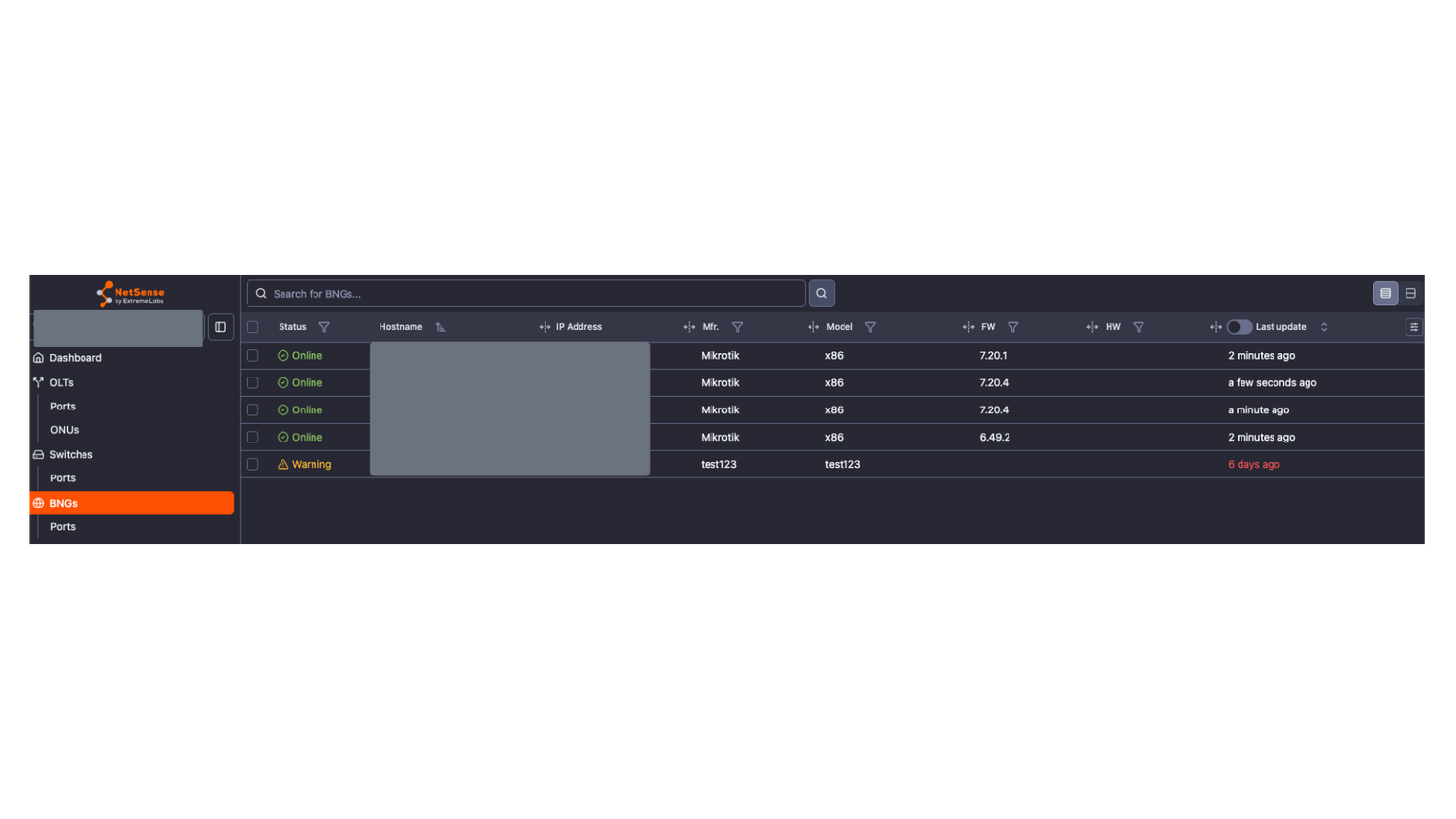The height and width of the screenshot is (819, 1456).
Task: Open ONUs in the sidebar
Action: (x=64, y=430)
